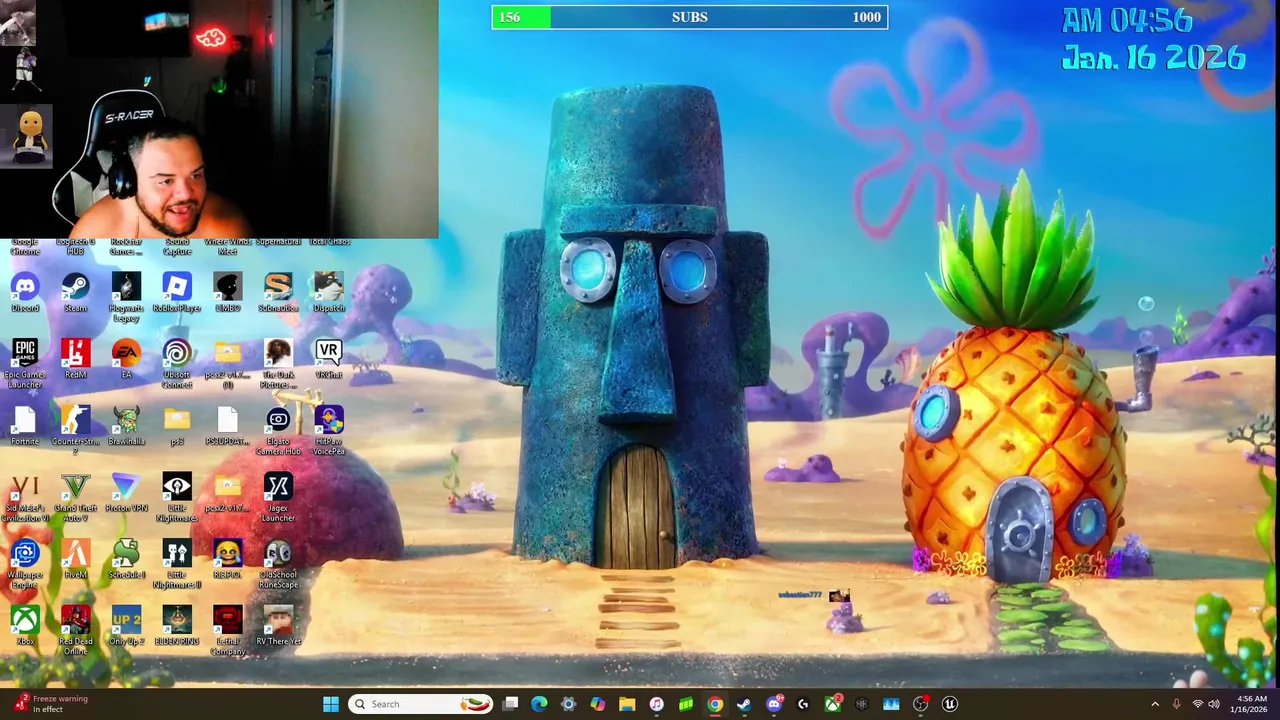This screenshot has width=1280, height=720.
Task: Select the OldSchool RuneScape desktop icon
Action: tap(278, 565)
